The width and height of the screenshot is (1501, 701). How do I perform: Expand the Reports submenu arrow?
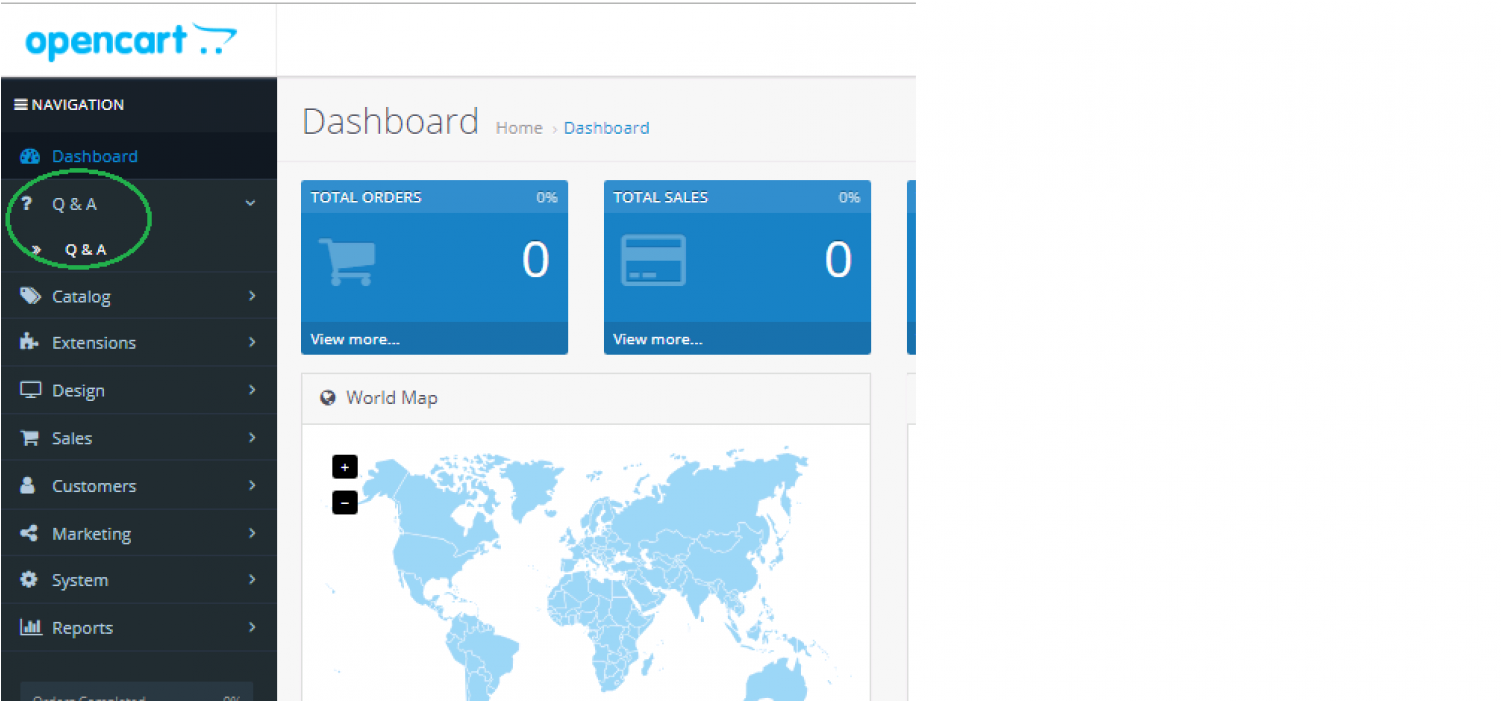(x=252, y=628)
